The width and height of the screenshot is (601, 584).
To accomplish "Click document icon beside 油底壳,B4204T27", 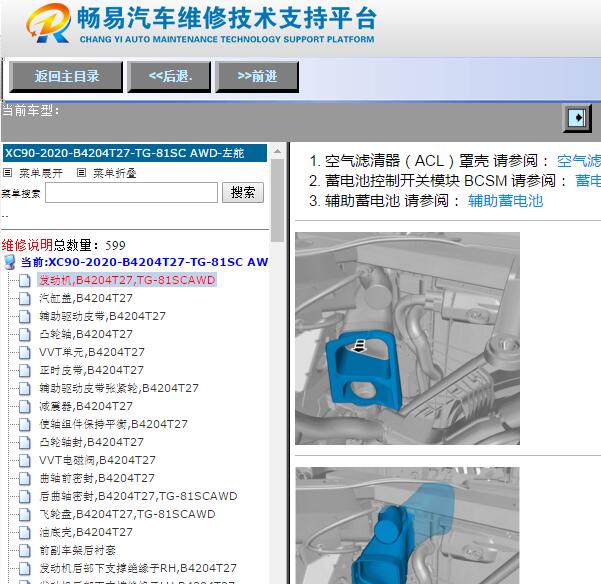I will (x=25, y=533).
